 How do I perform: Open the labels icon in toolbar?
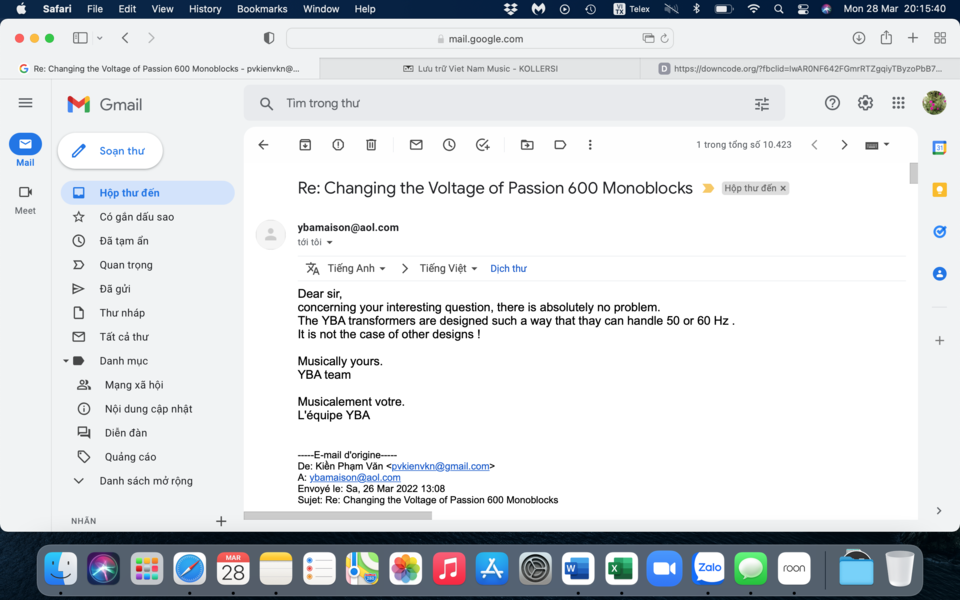tap(560, 145)
